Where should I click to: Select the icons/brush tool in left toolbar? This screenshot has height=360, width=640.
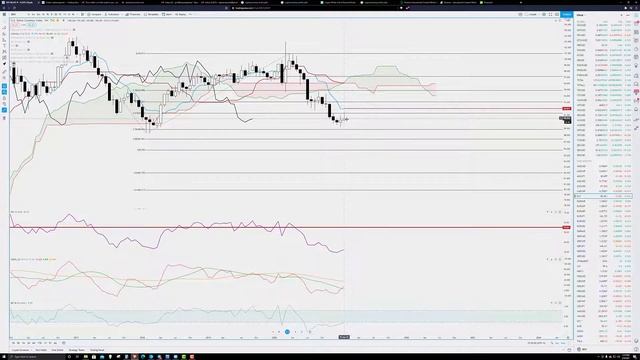(x=4, y=64)
